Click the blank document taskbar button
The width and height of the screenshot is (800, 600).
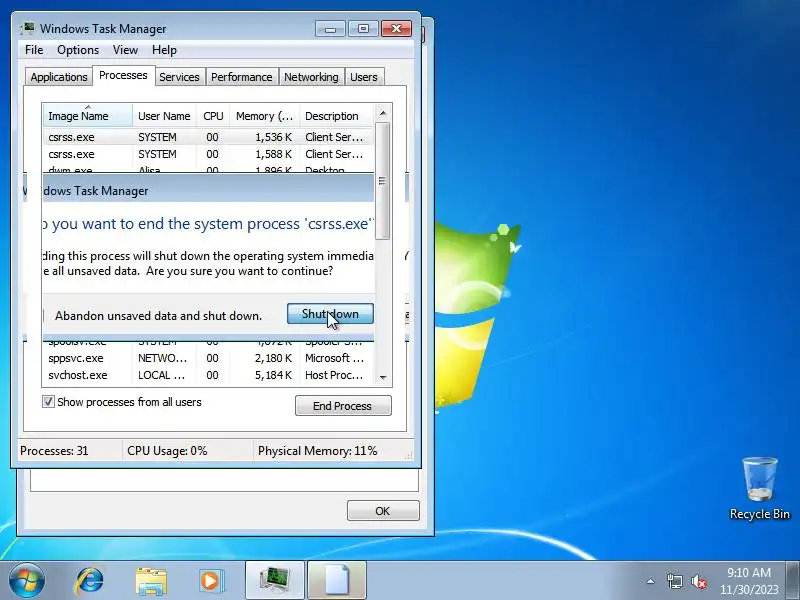pos(337,581)
